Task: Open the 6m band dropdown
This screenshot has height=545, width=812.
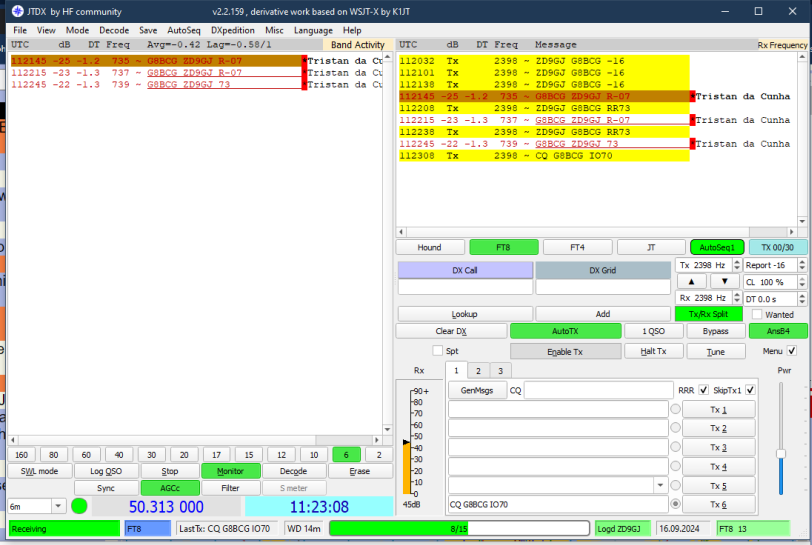Action: pos(58,506)
